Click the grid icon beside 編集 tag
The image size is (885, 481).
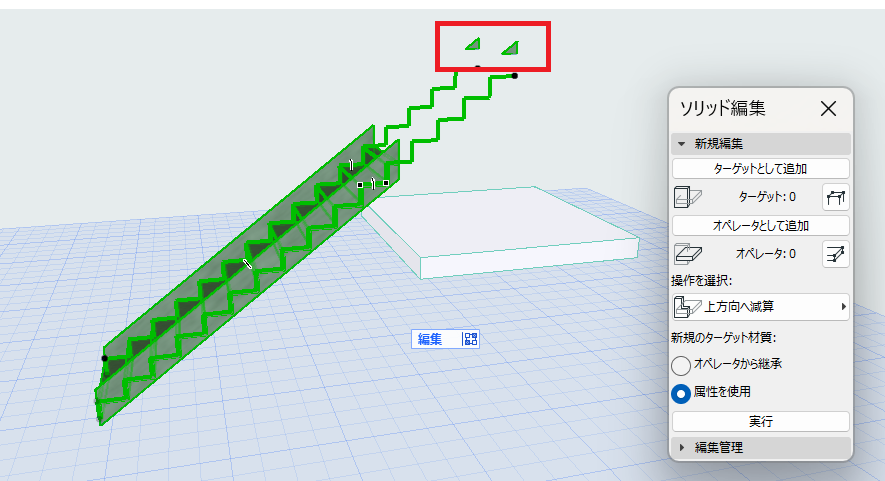click(470, 339)
